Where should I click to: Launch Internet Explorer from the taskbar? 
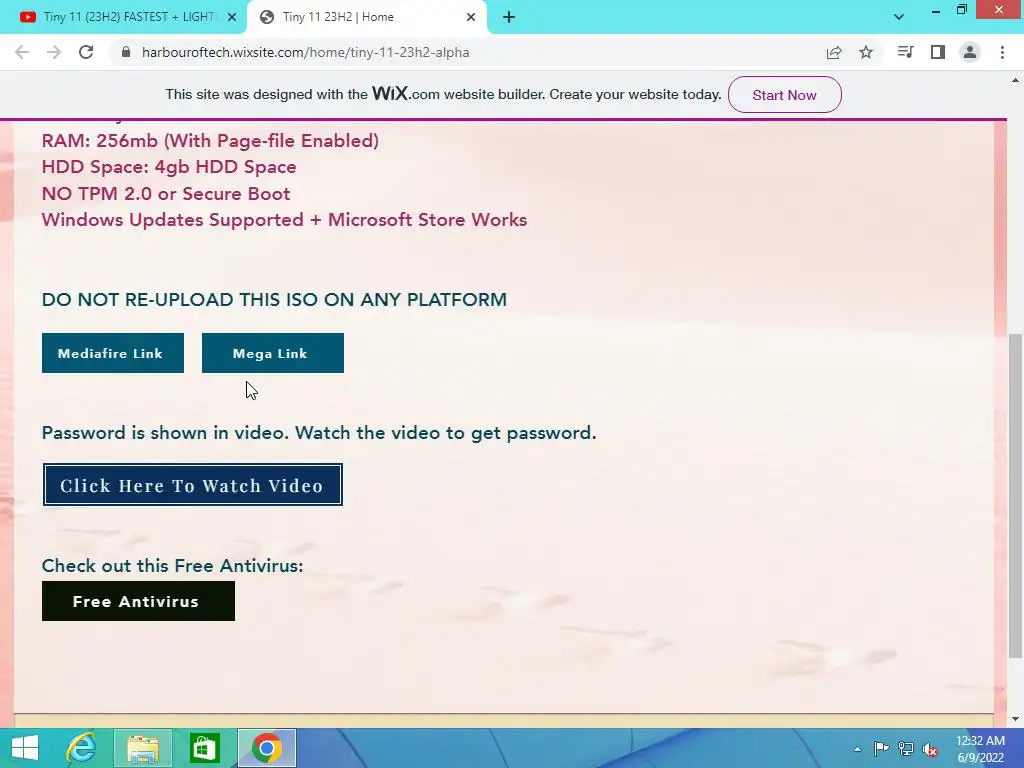[82, 748]
